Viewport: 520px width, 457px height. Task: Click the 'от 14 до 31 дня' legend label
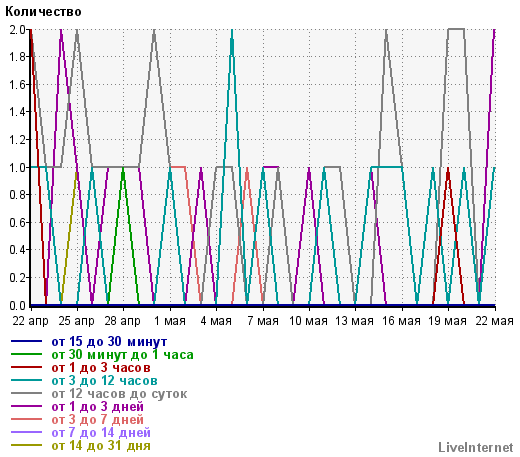101,446
